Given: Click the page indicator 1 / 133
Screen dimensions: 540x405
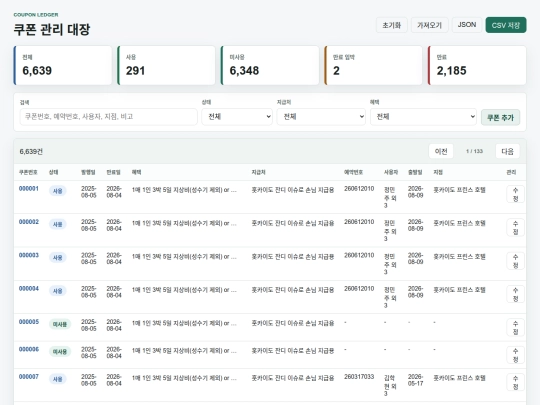Looking at the screenshot, I should tap(474, 151).
